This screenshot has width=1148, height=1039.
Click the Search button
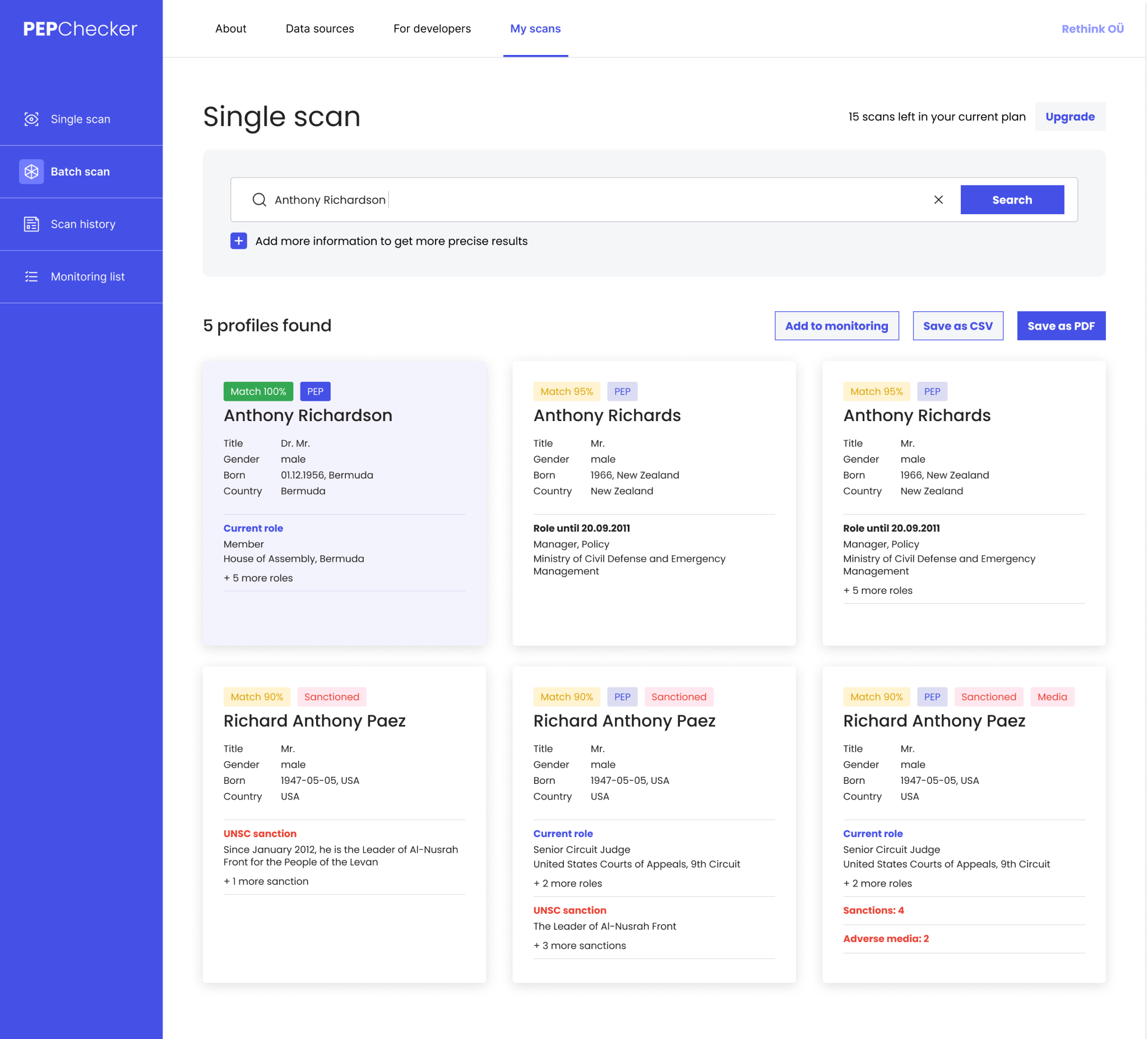pyautogui.click(x=1012, y=200)
